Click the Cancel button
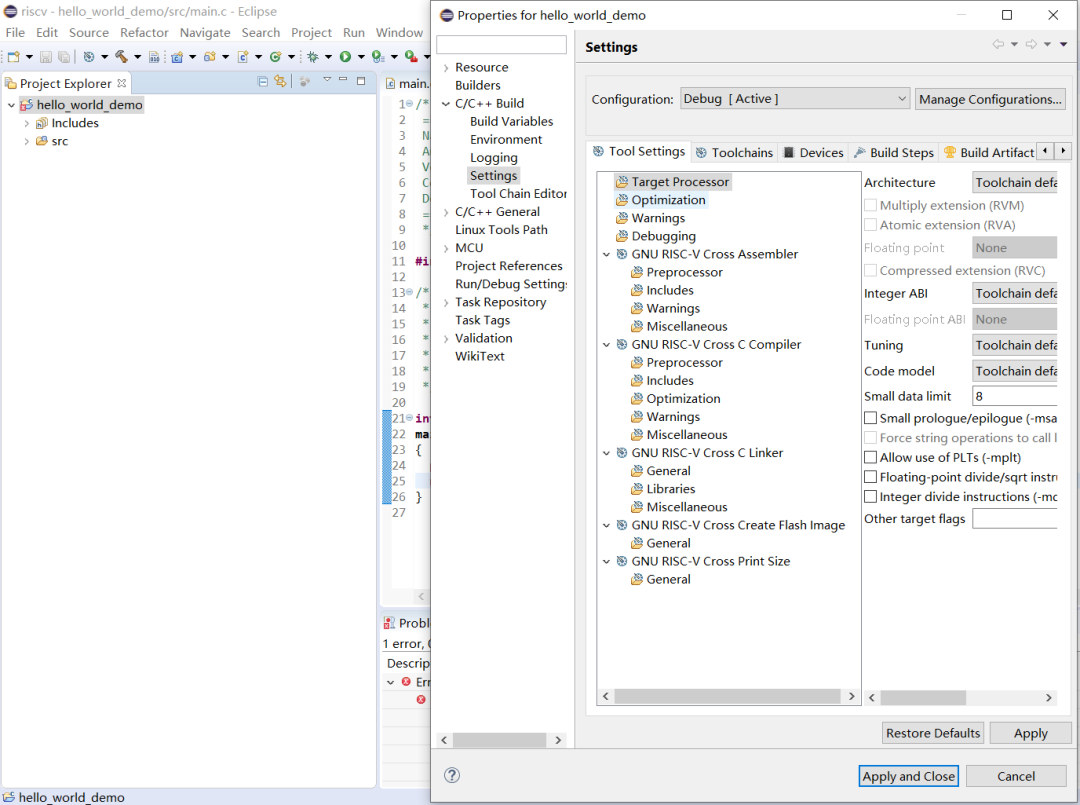Image resolution: width=1080 pixels, height=805 pixels. (x=1016, y=776)
